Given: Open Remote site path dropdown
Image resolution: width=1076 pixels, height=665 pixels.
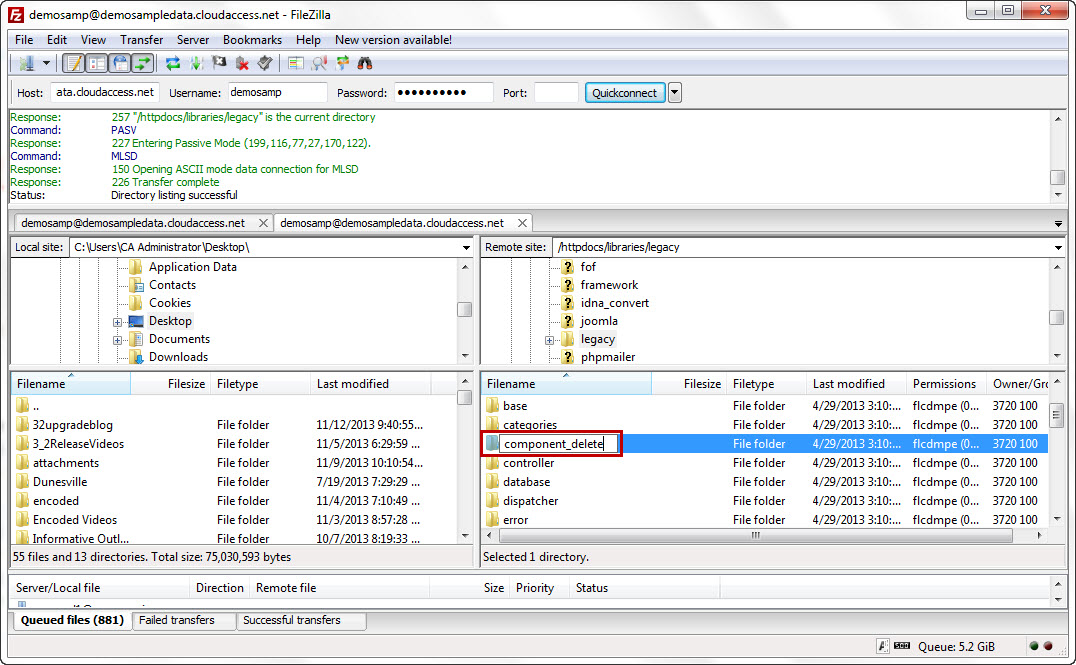Looking at the screenshot, I should 1058,248.
